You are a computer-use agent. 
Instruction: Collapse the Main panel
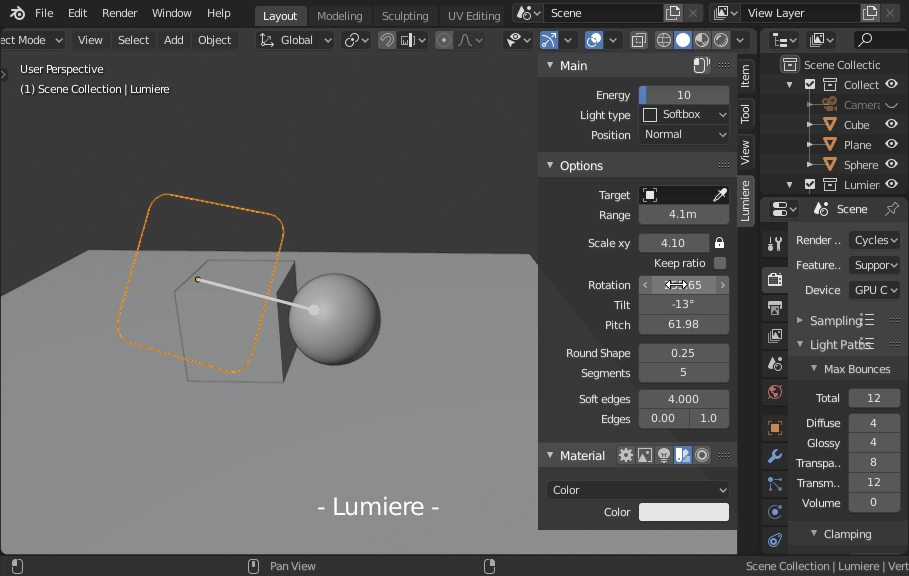click(x=550, y=65)
